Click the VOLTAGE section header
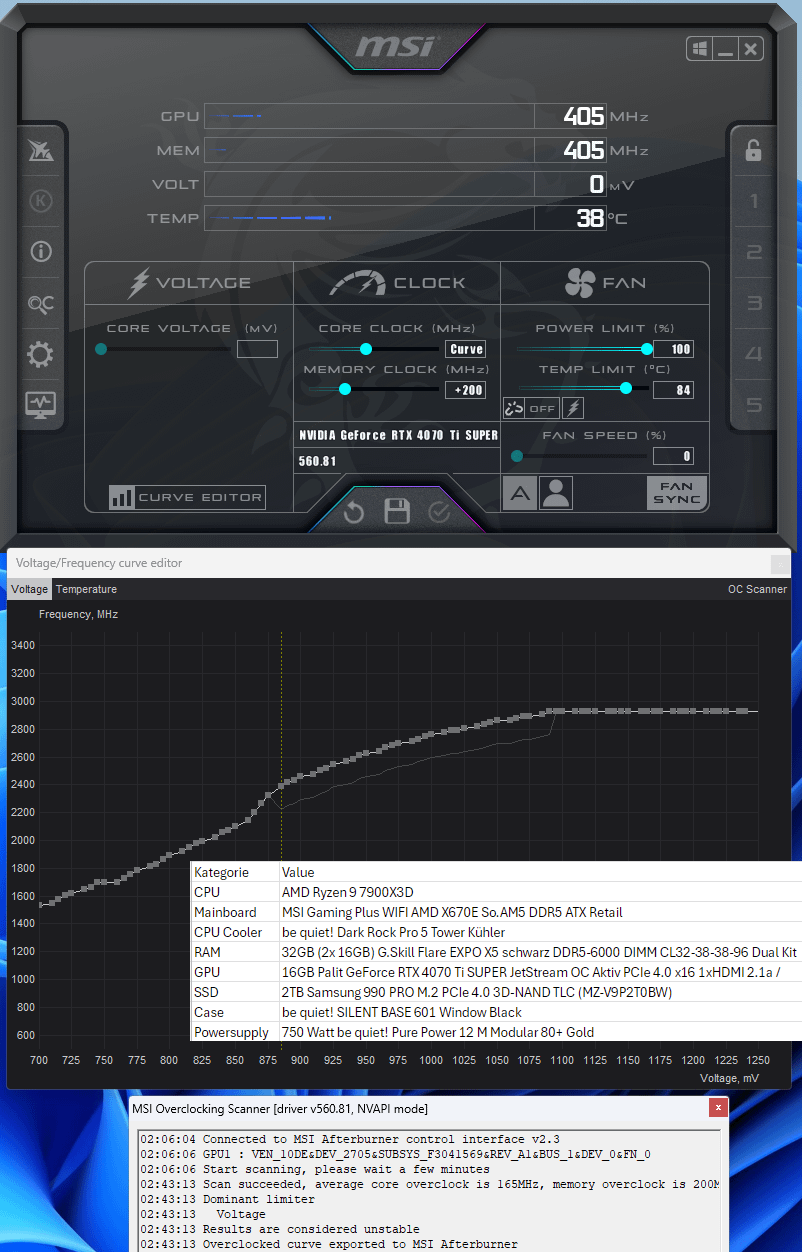 coord(189,283)
